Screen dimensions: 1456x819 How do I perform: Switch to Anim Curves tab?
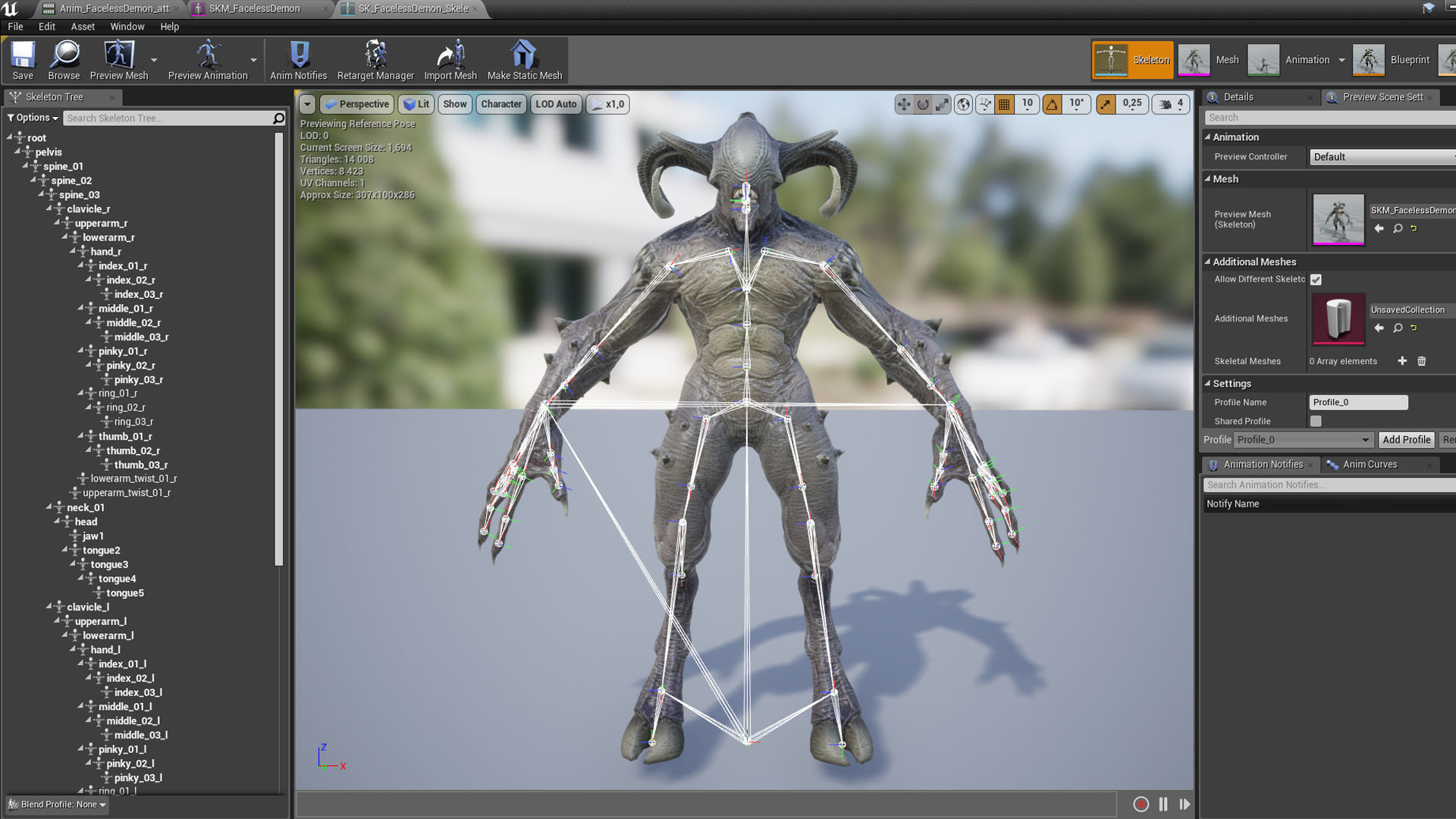click(1370, 465)
